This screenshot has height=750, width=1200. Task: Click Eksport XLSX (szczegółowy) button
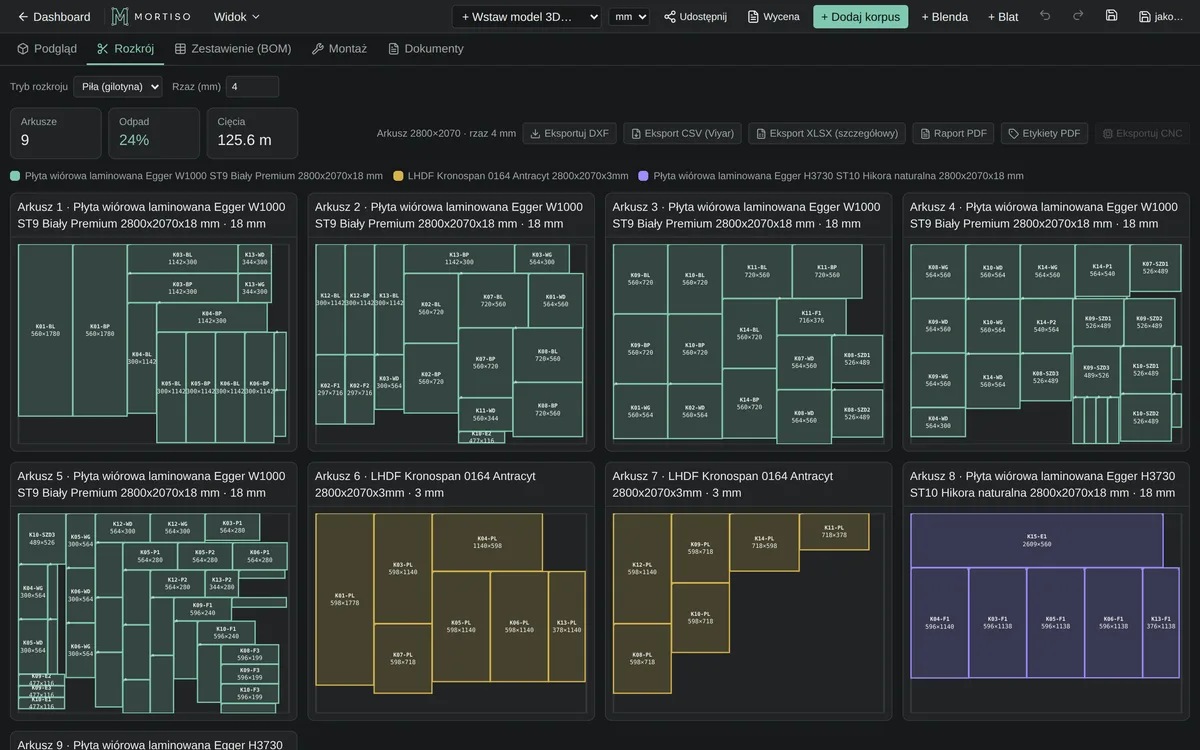[x=827, y=133]
